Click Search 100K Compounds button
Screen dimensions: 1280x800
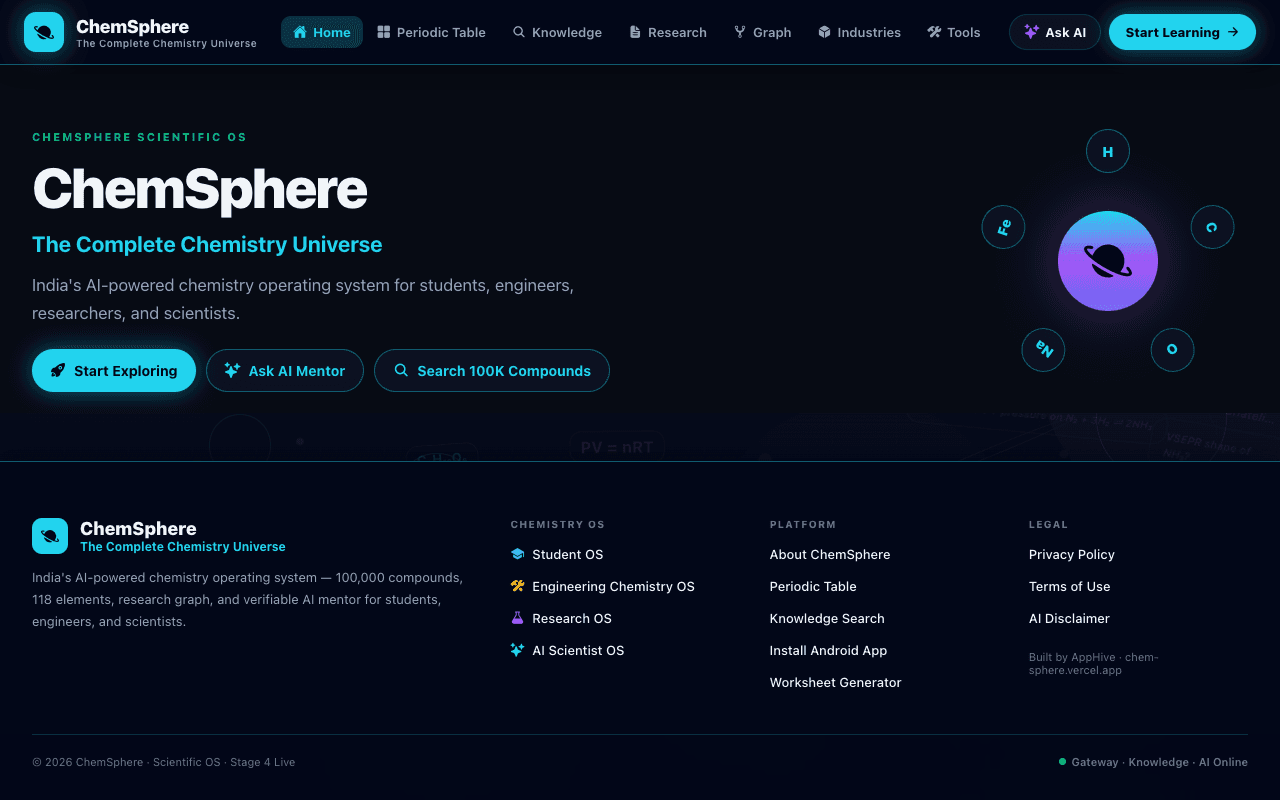point(492,370)
